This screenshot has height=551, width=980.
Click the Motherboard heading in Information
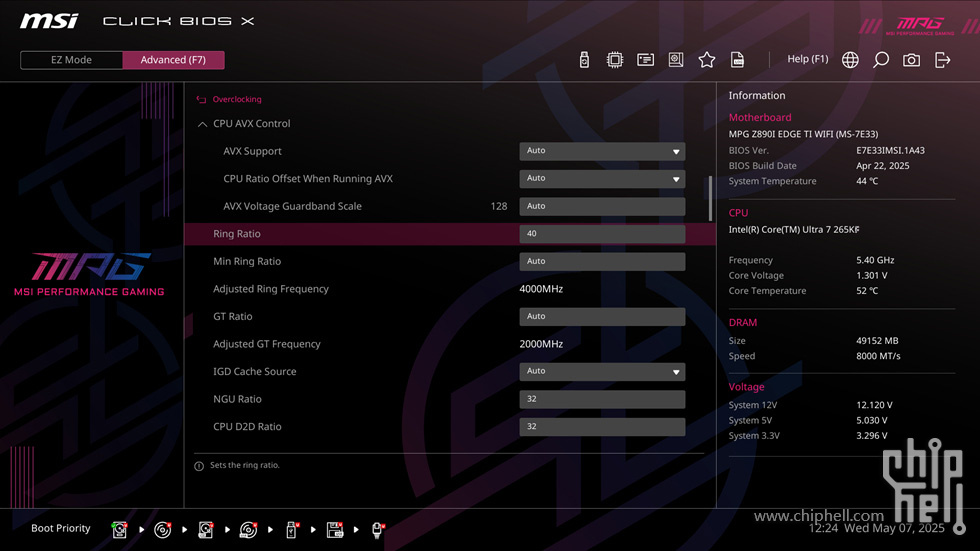click(760, 117)
